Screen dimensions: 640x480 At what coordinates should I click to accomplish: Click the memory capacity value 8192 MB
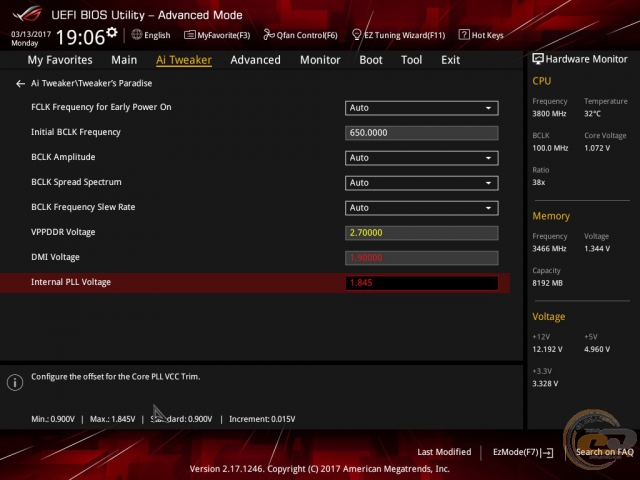547,283
